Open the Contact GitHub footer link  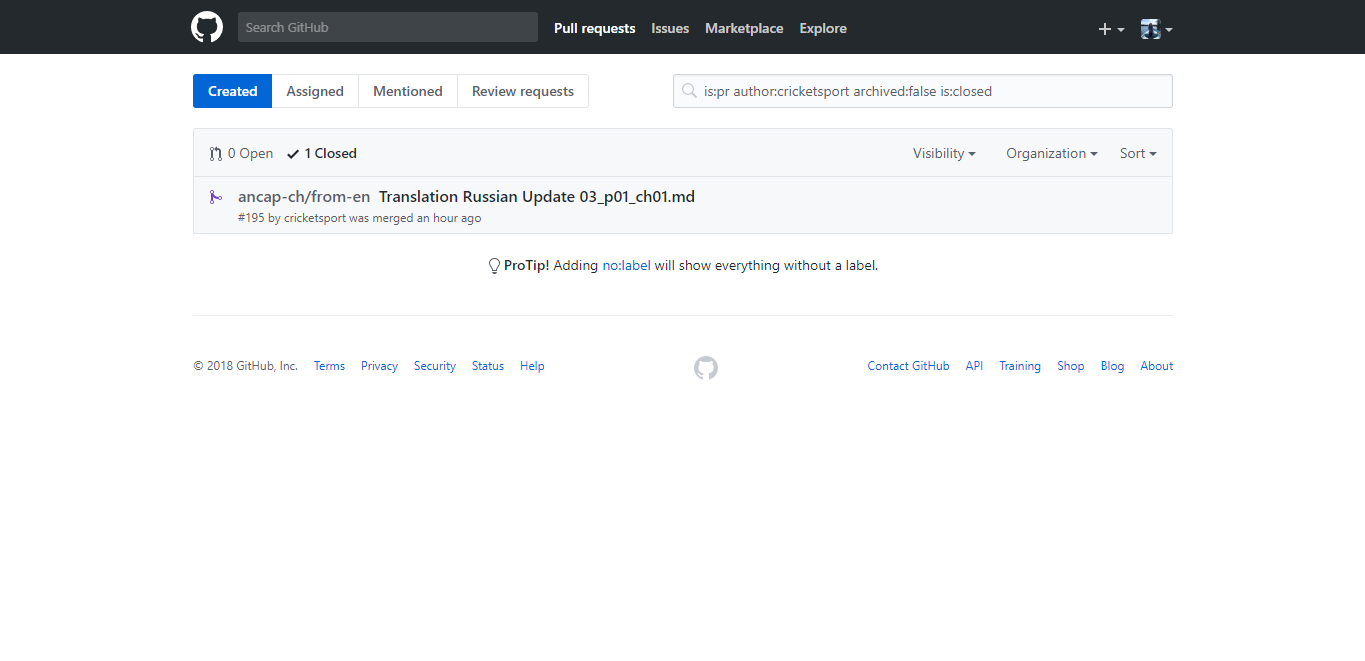tap(909, 366)
